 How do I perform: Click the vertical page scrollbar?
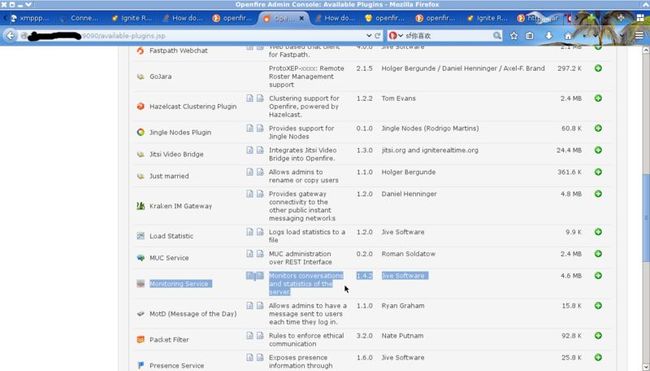(x=646, y=208)
